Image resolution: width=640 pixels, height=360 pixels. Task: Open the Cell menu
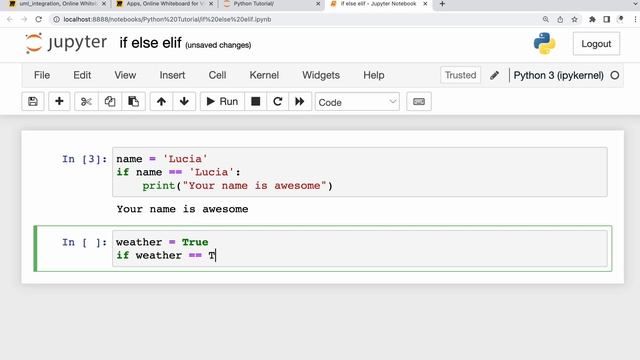[217, 75]
